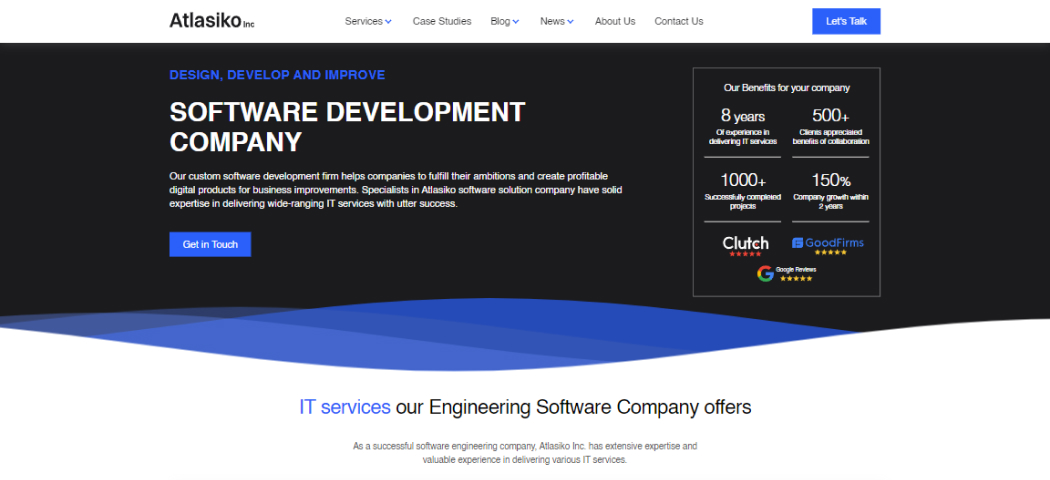Click the blue 'IT services' heading text
Viewport: 1050px width, 480px height.
coord(345,407)
